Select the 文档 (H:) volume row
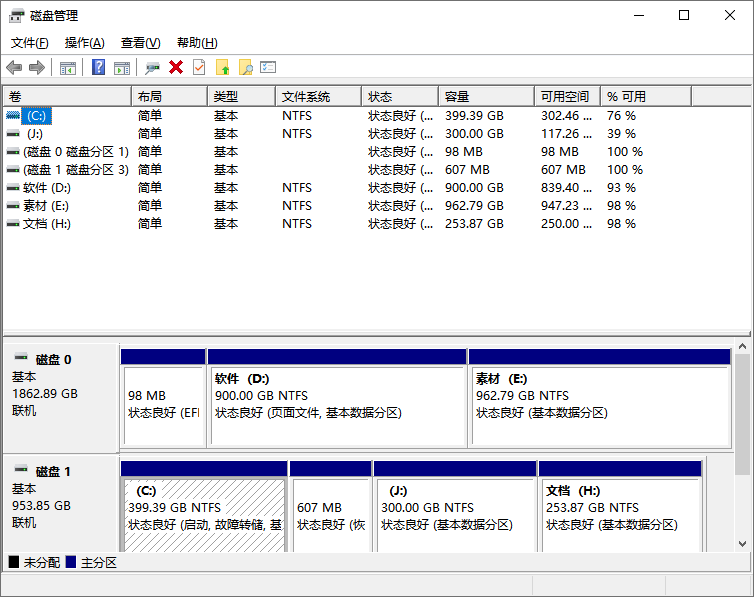This screenshot has width=754, height=597. click(47, 224)
